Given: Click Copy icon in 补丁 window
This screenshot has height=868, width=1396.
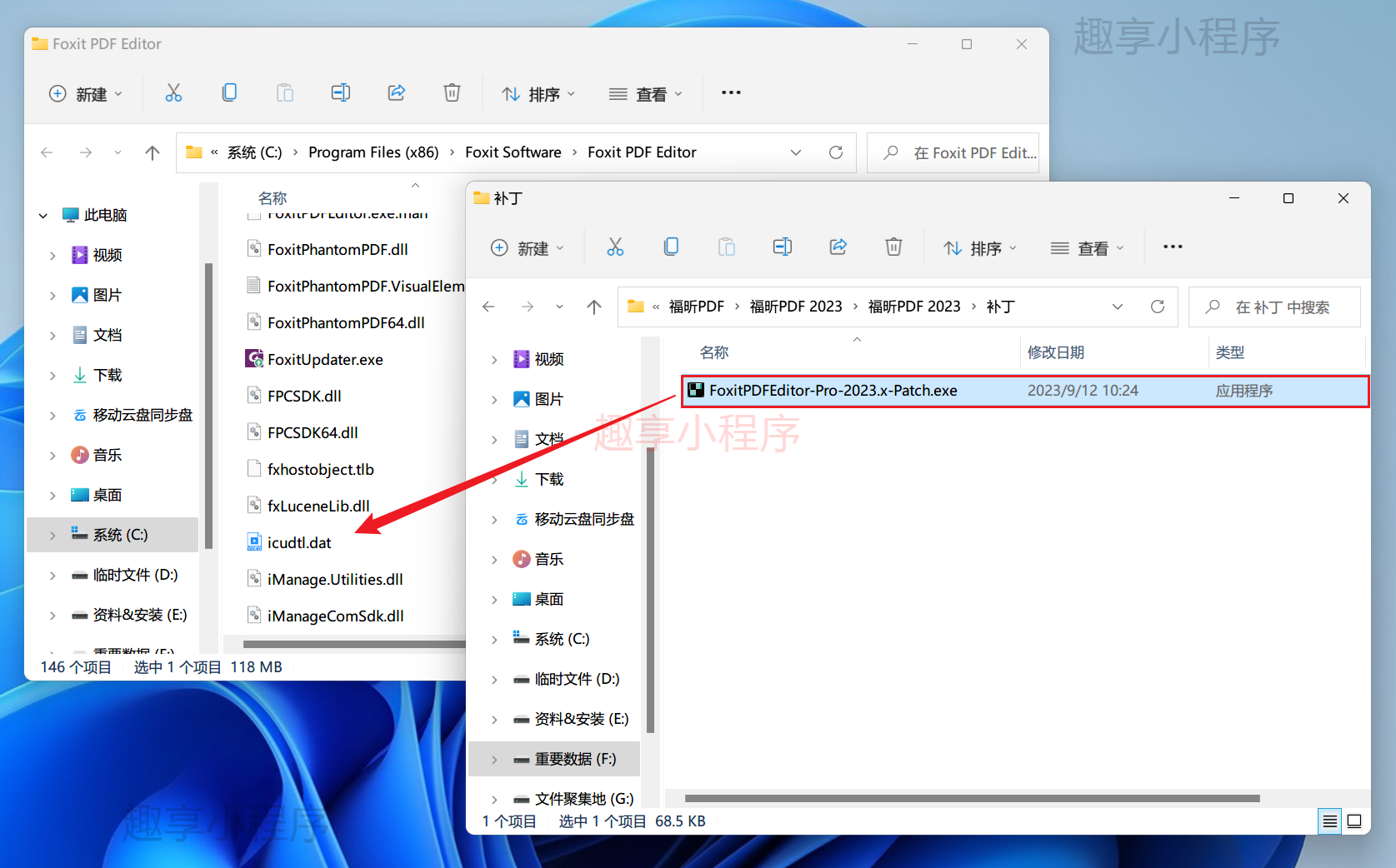Looking at the screenshot, I should (671, 247).
